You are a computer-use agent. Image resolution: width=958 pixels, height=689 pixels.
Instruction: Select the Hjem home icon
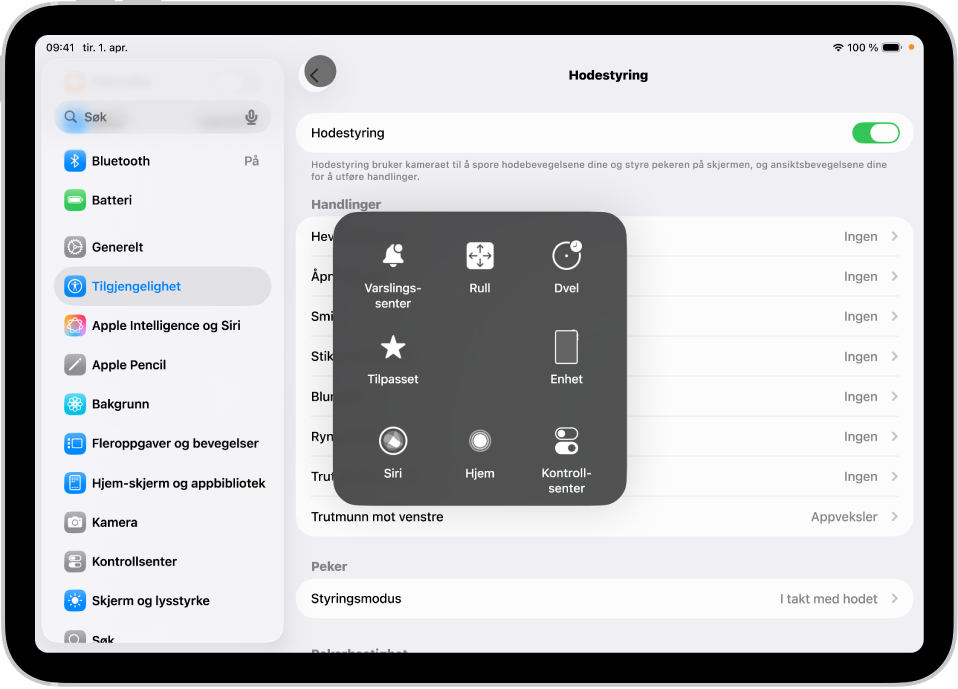(x=479, y=439)
